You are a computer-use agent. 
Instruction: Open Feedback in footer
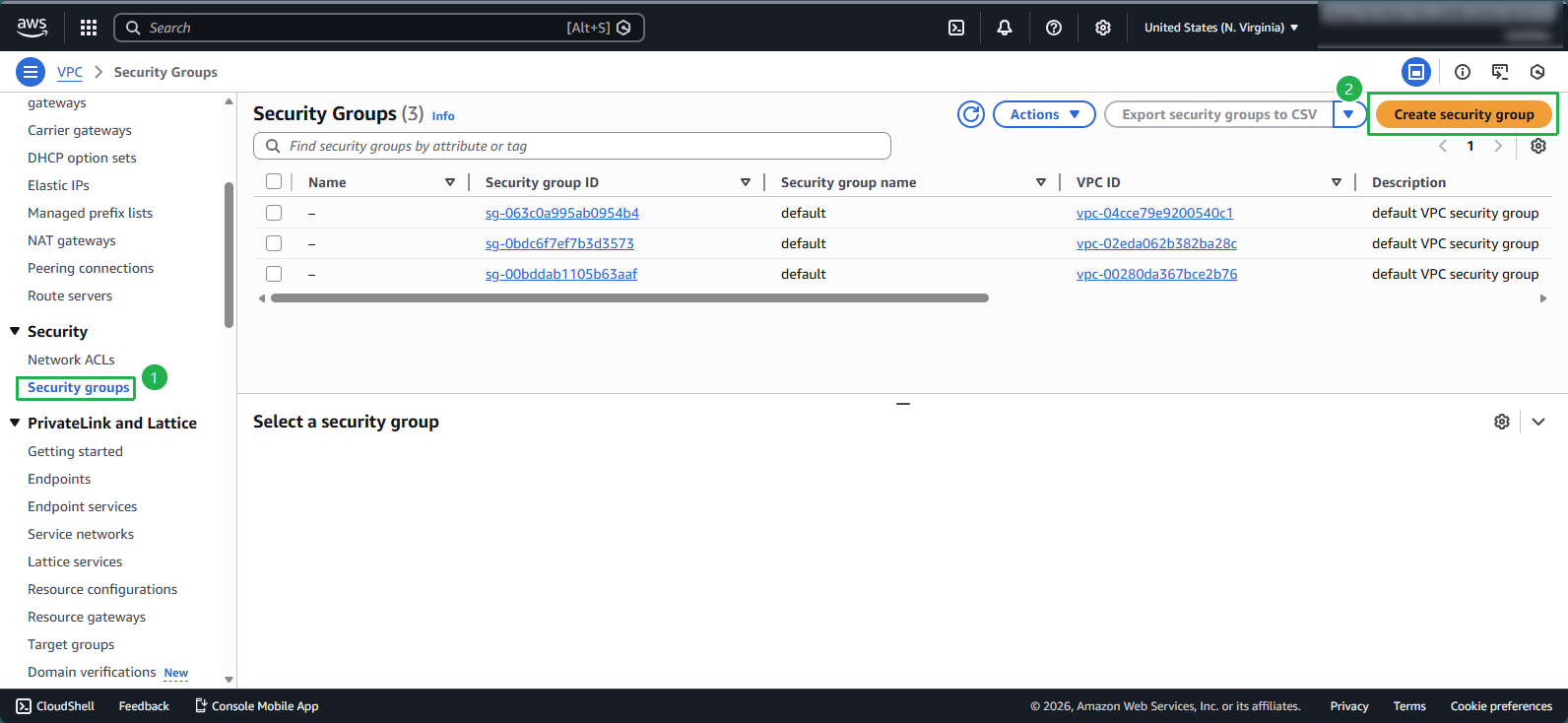click(144, 706)
